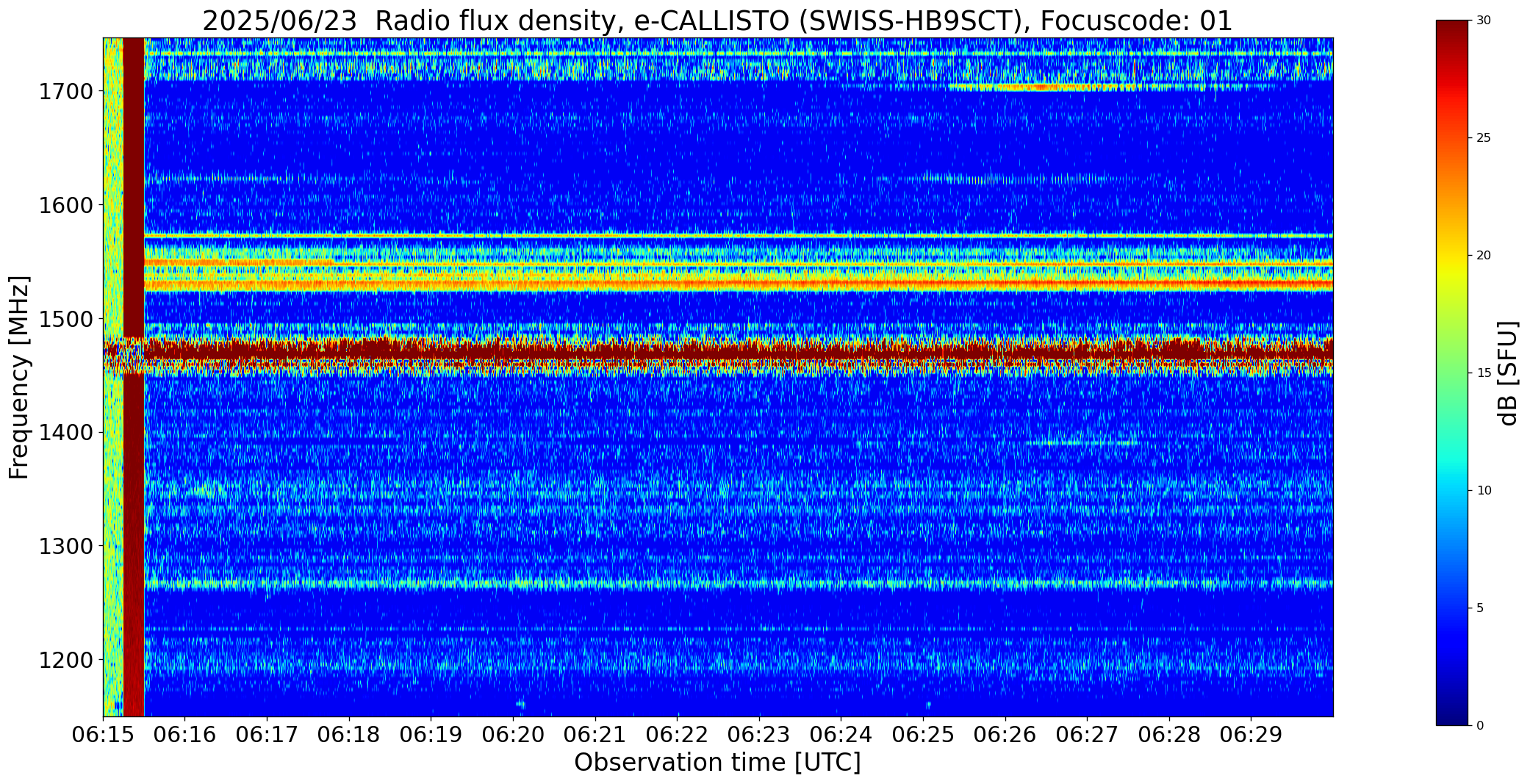Click the dB [SFU] colorbar label
The width and height of the screenshot is (1530, 784).
(x=1508, y=373)
